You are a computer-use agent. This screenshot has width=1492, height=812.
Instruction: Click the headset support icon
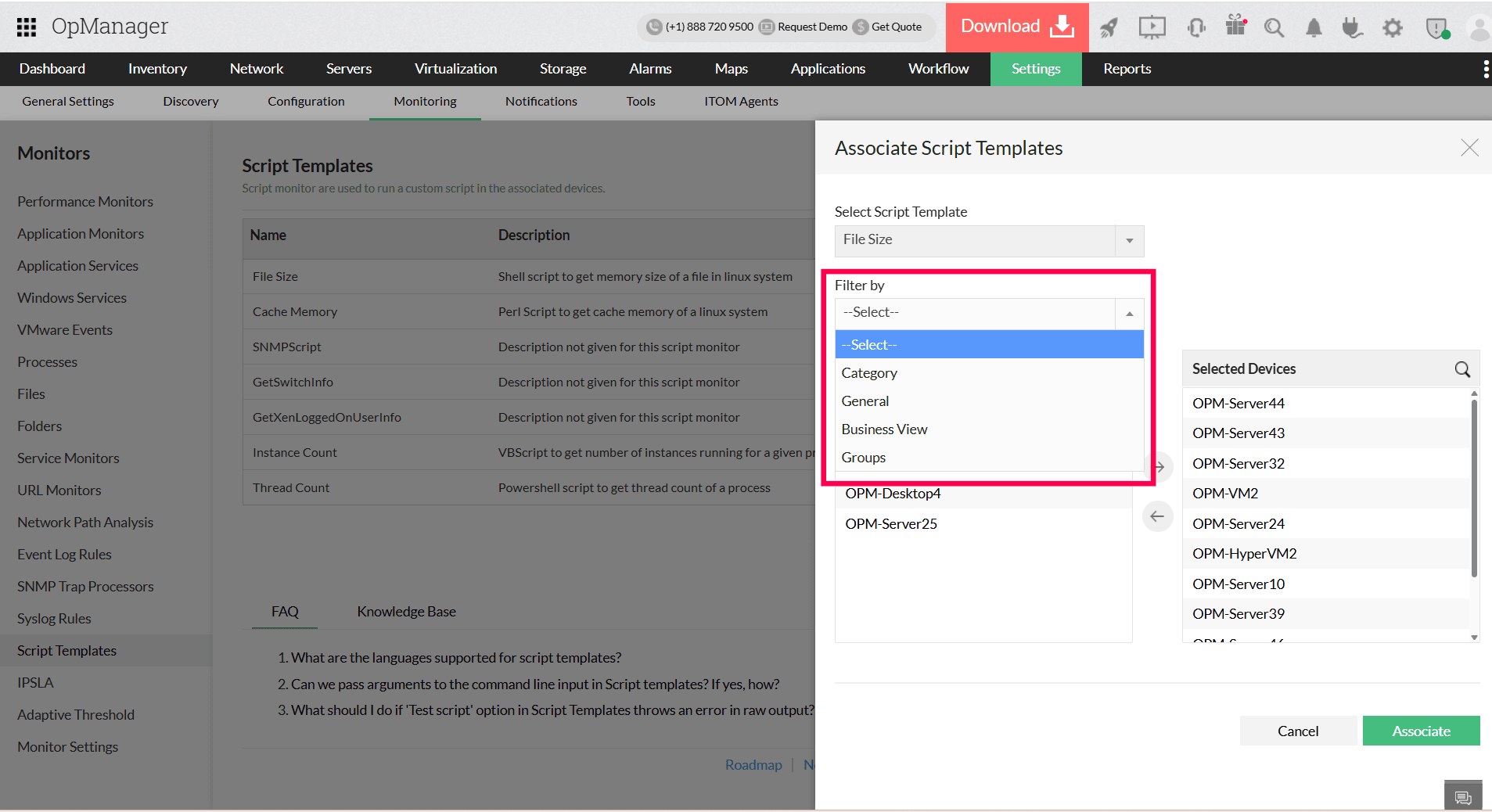pyautogui.click(x=1196, y=28)
